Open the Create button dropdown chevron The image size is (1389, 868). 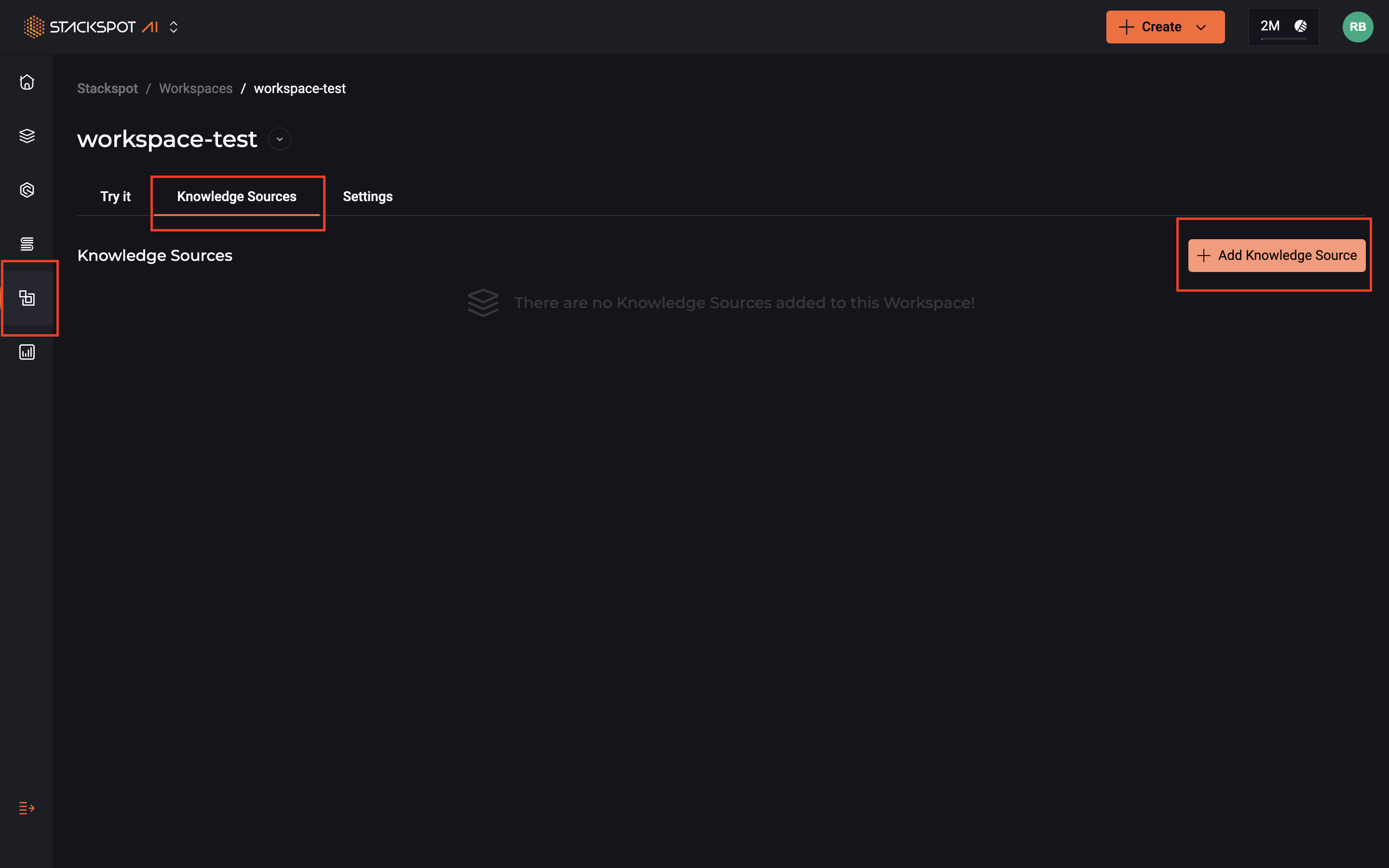[x=1201, y=27]
